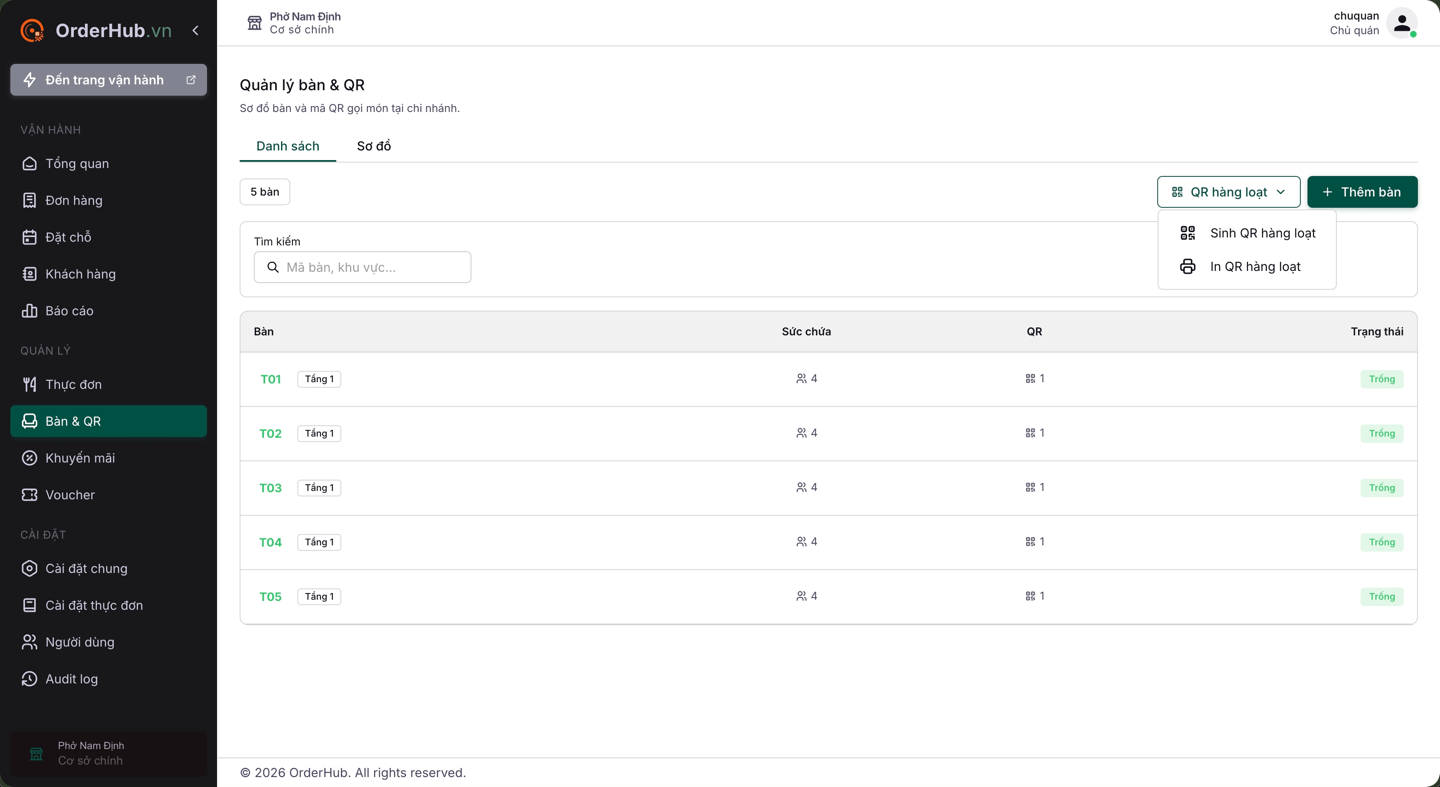Screen dimensions: 1440x787
Task: Go to Tổng quan page
Action: coord(108,164)
